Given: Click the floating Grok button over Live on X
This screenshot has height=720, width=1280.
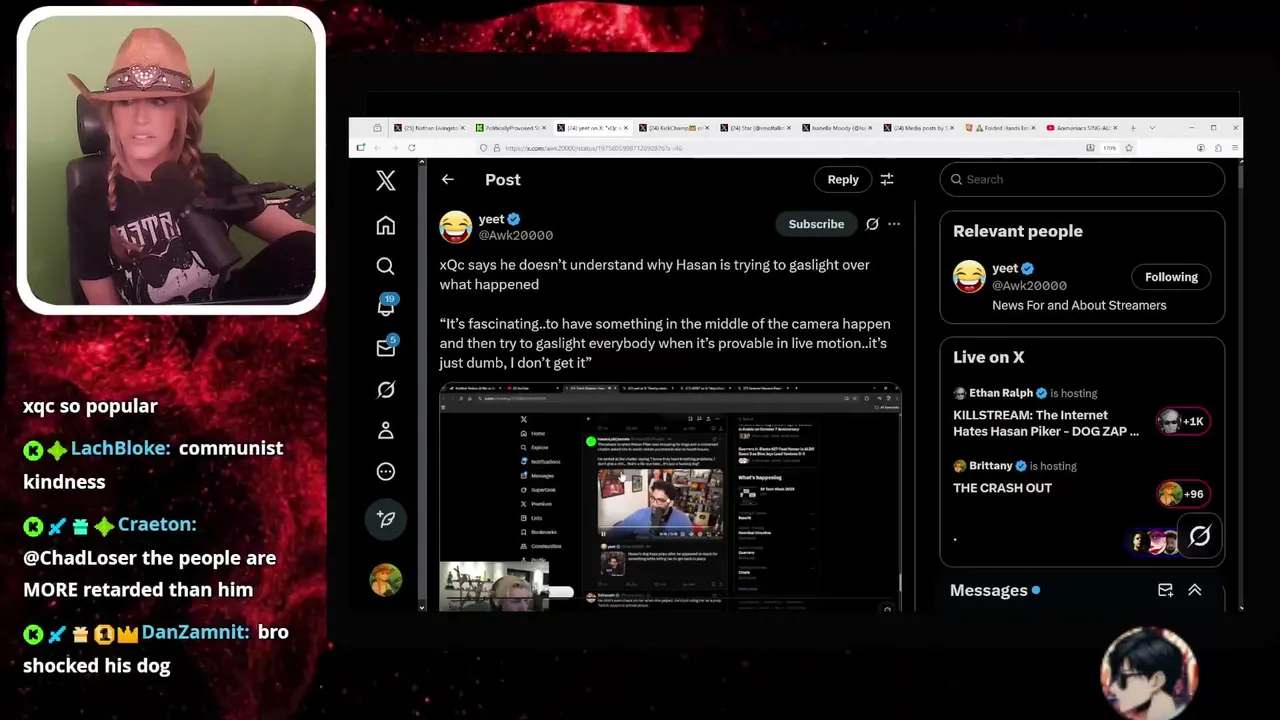Looking at the screenshot, I should (x=1200, y=537).
